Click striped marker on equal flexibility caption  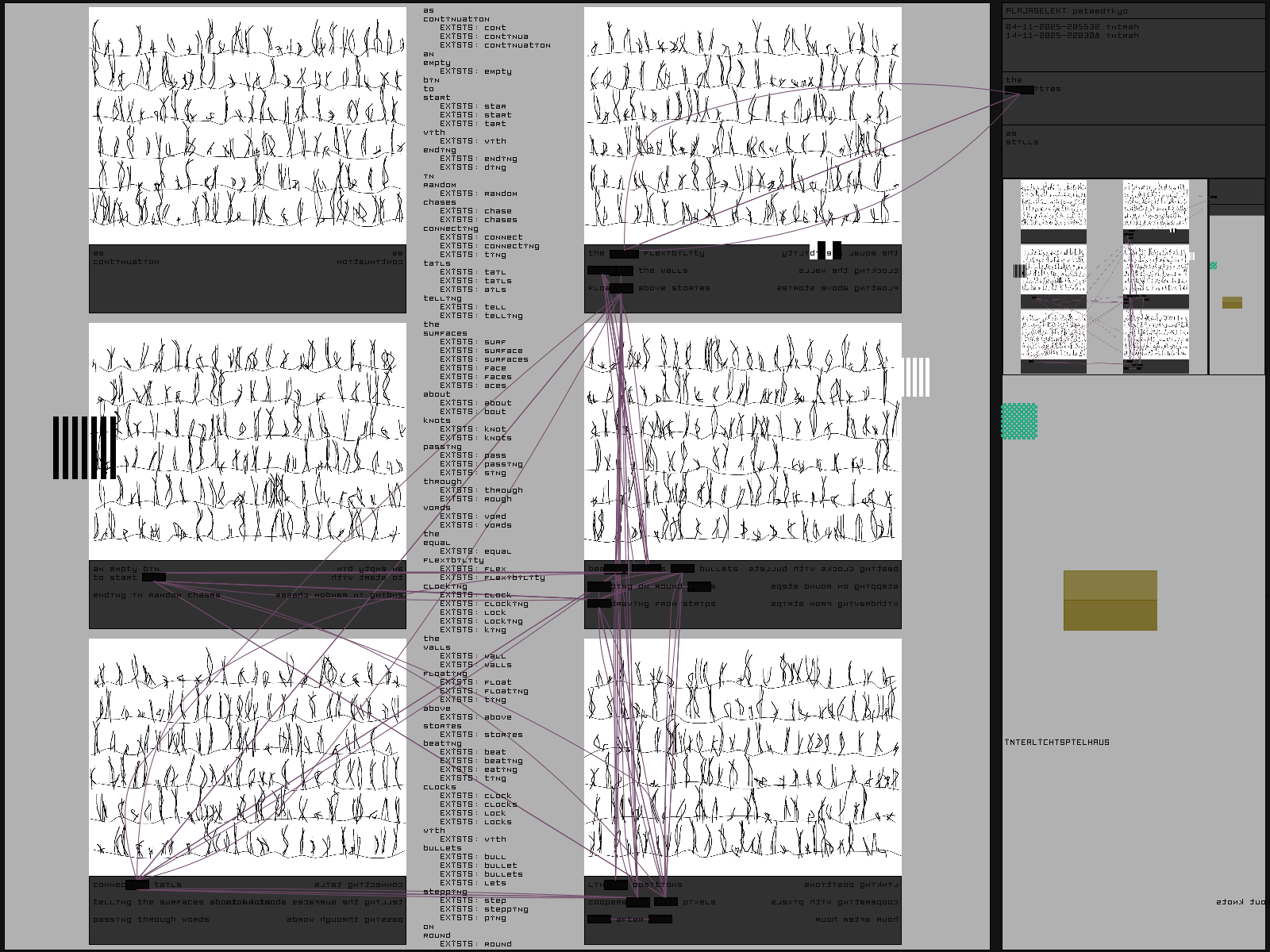(x=825, y=251)
